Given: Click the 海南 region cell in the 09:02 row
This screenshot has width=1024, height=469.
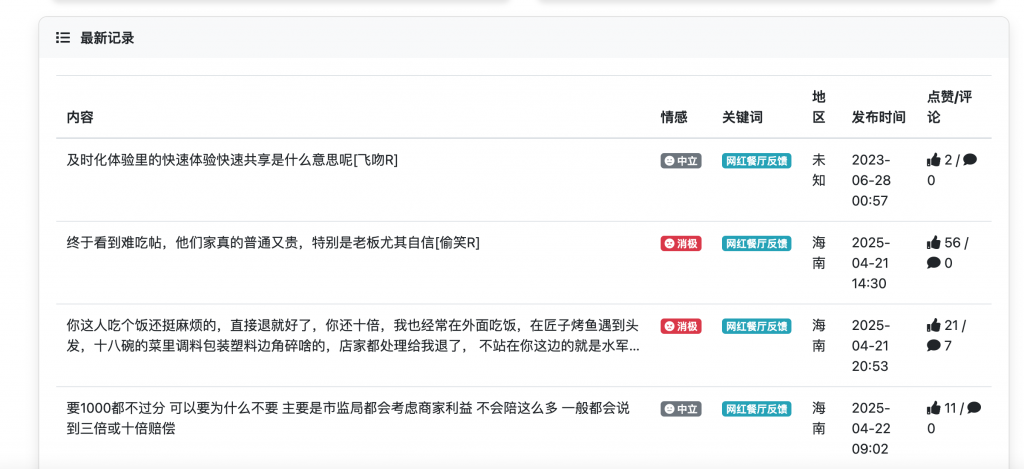Looking at the screenshot, I should 819,418.
